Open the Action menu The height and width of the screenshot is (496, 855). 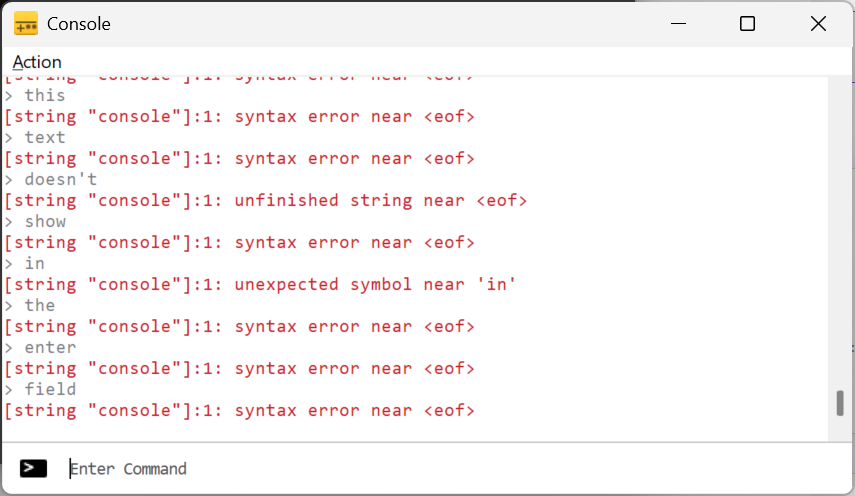37,62
